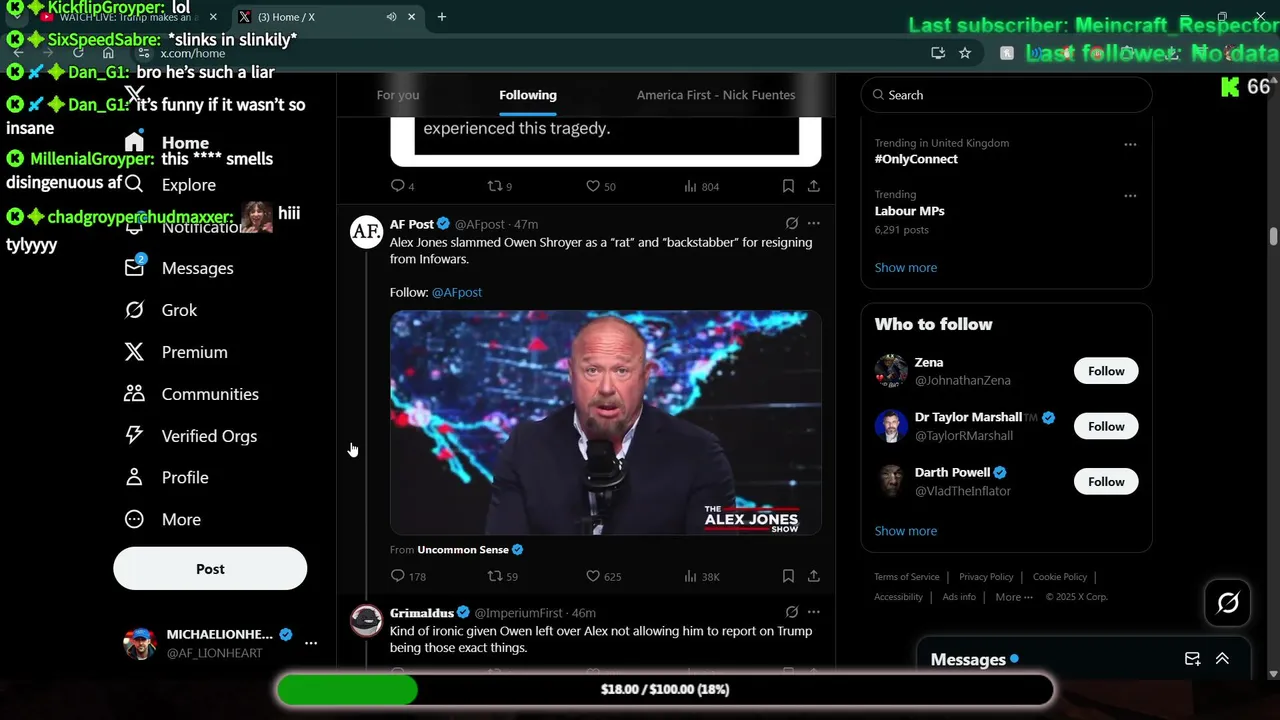Image resolution: width=1280 pixels, height=720 pixels.
Task: Share the top tweet with 804 views
Action: tap(814, 186)
